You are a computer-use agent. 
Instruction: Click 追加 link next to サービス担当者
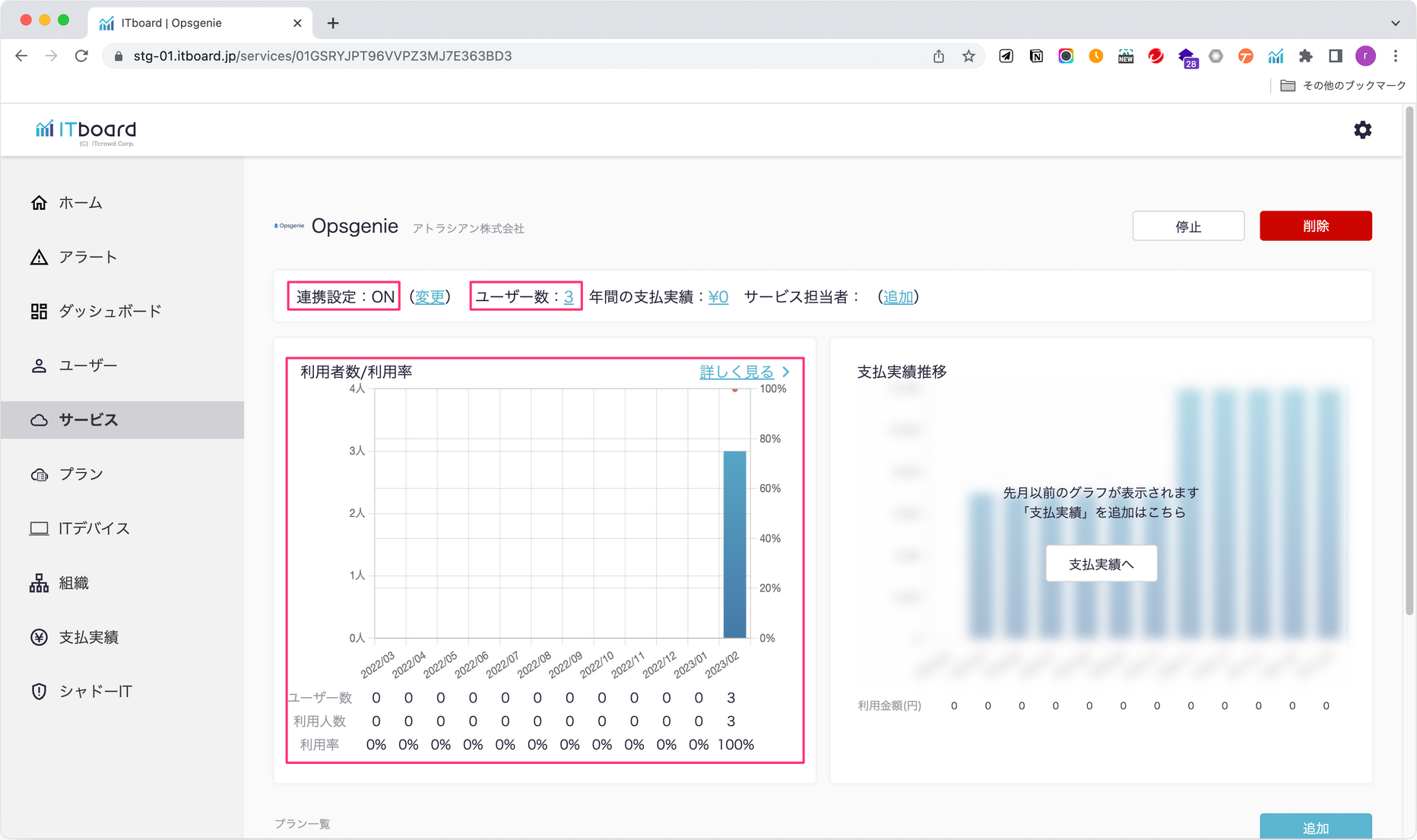898,297
